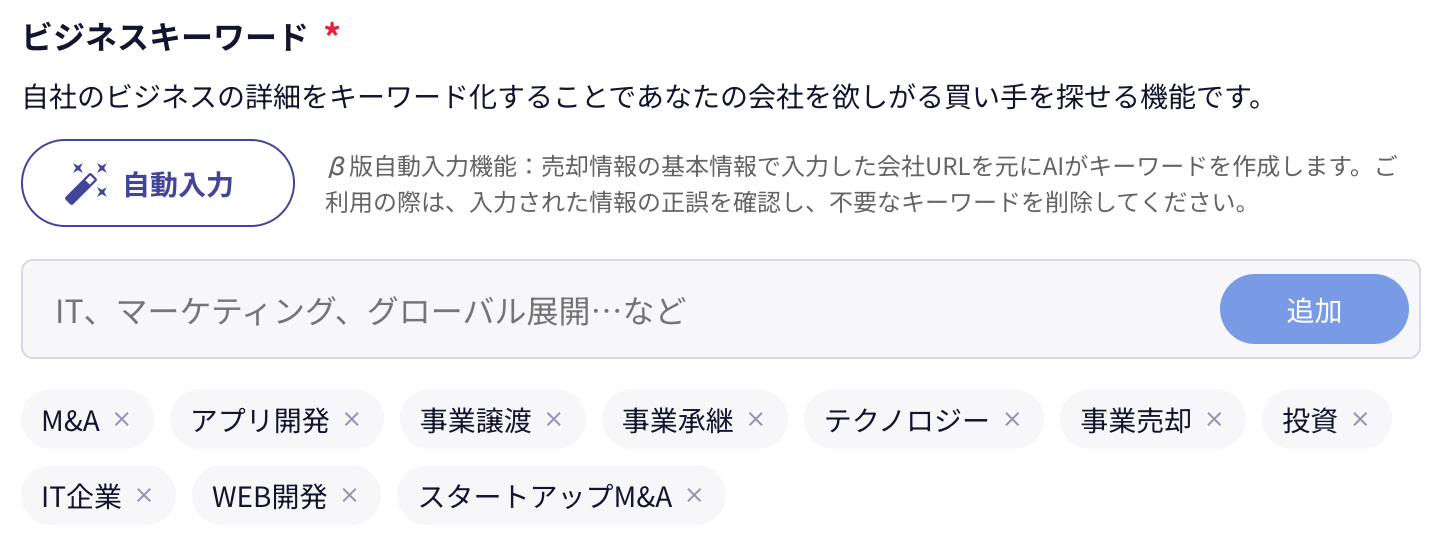Image resolution: width=1442 pixels, height=550 pixels.
Task: Delete the アプリ開発 tag
Action: coord(351,419)
